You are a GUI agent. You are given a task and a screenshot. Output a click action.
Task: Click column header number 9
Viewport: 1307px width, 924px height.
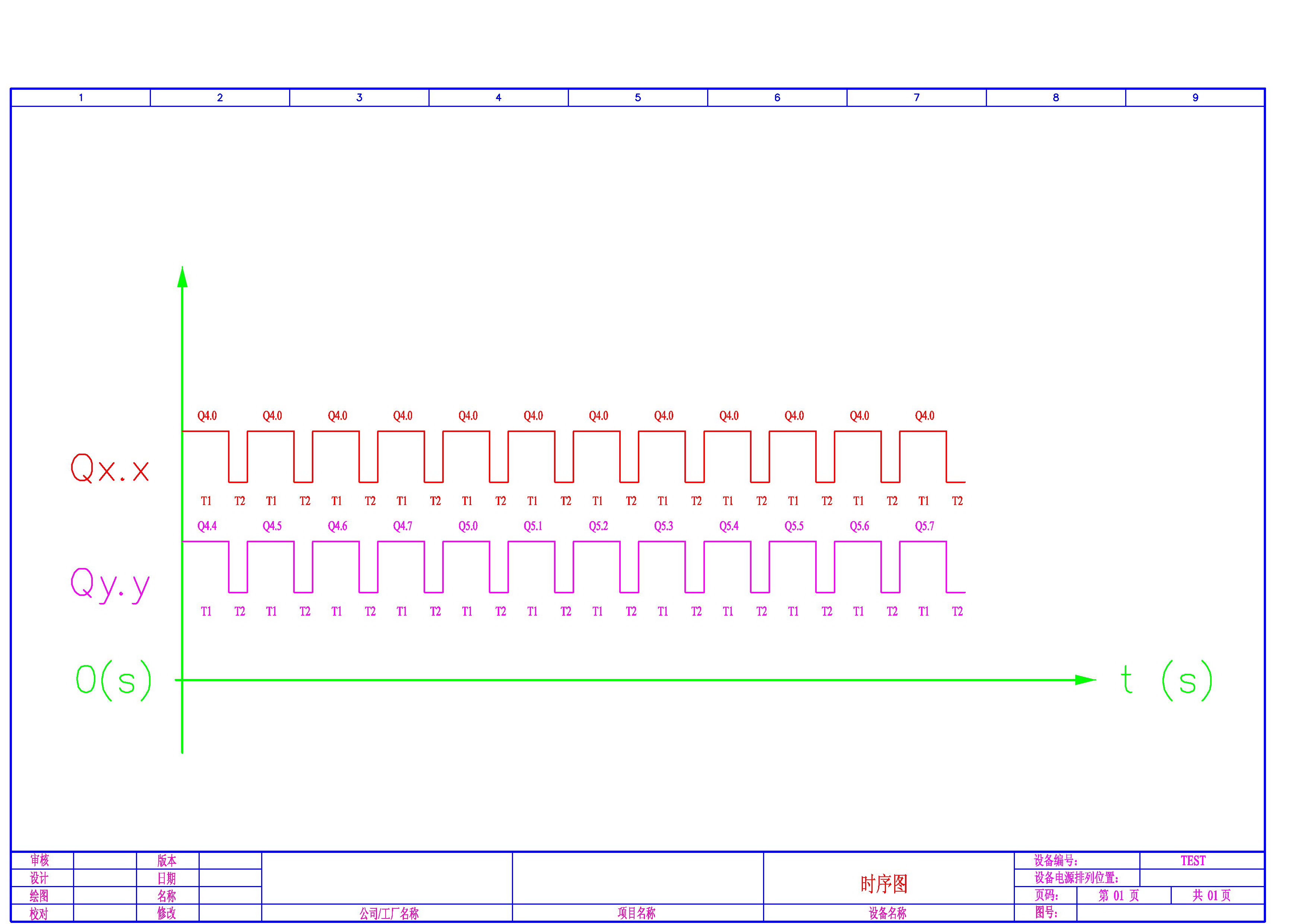pyautogui.click(x=1196, y=98)
